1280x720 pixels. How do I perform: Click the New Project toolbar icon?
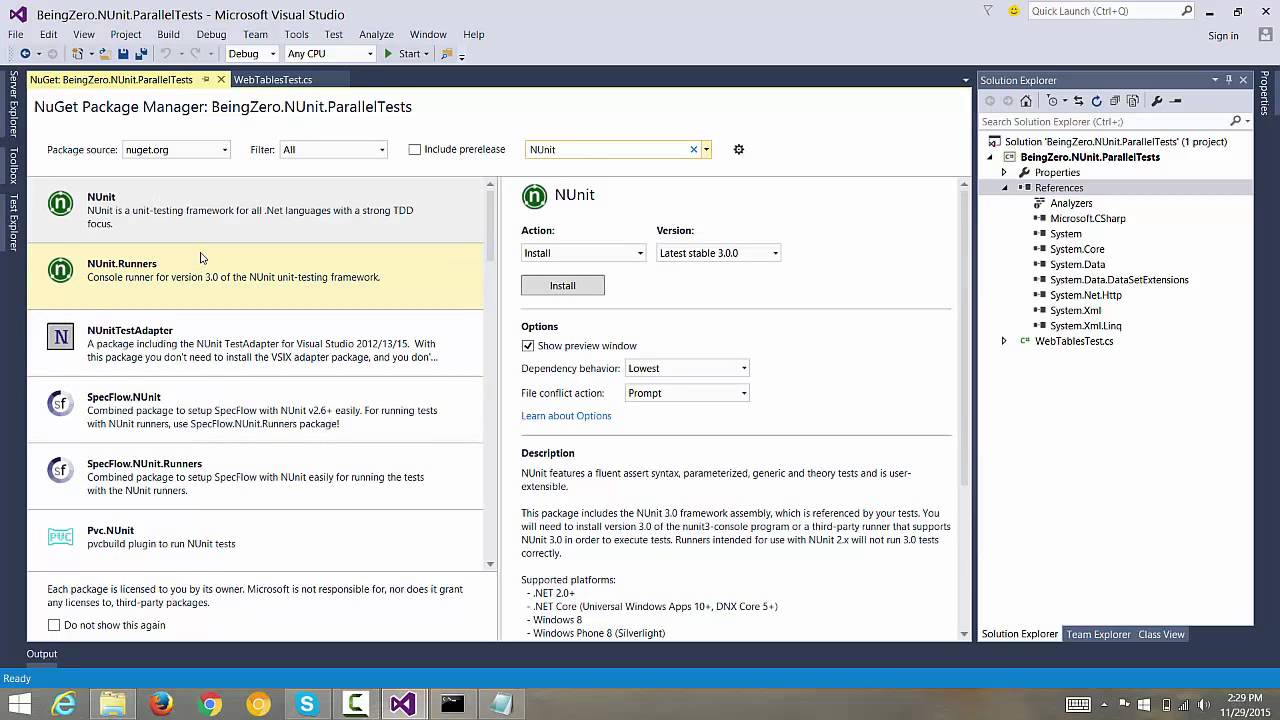click(78, 54)
